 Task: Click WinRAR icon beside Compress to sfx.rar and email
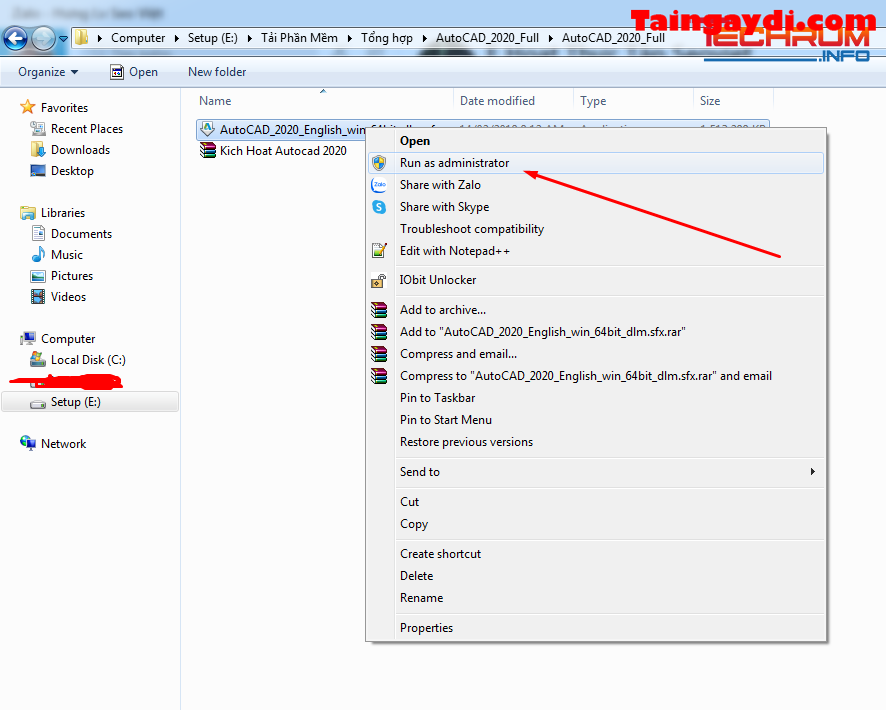(379, 376)
